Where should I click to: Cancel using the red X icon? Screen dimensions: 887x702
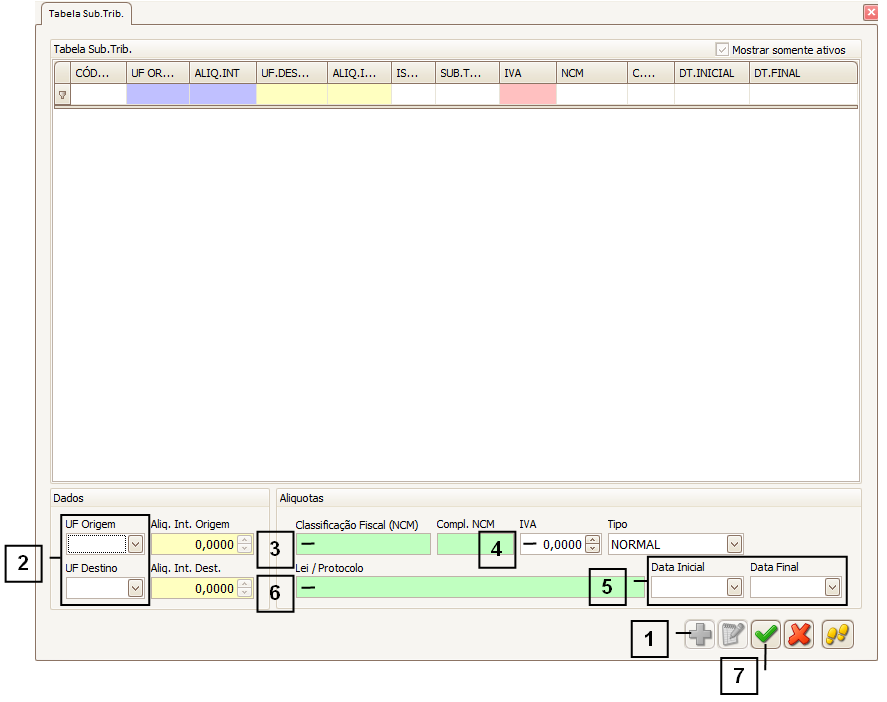799,635
